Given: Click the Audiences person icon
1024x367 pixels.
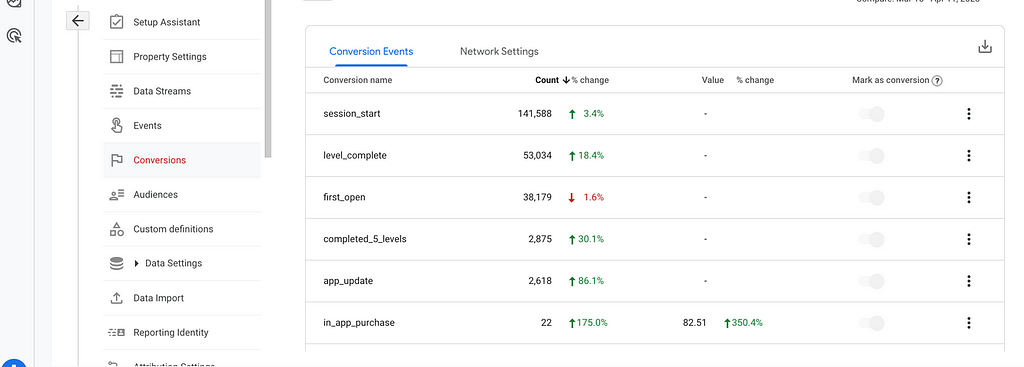Looking at the screenshot, I should [x=116, y=195].
